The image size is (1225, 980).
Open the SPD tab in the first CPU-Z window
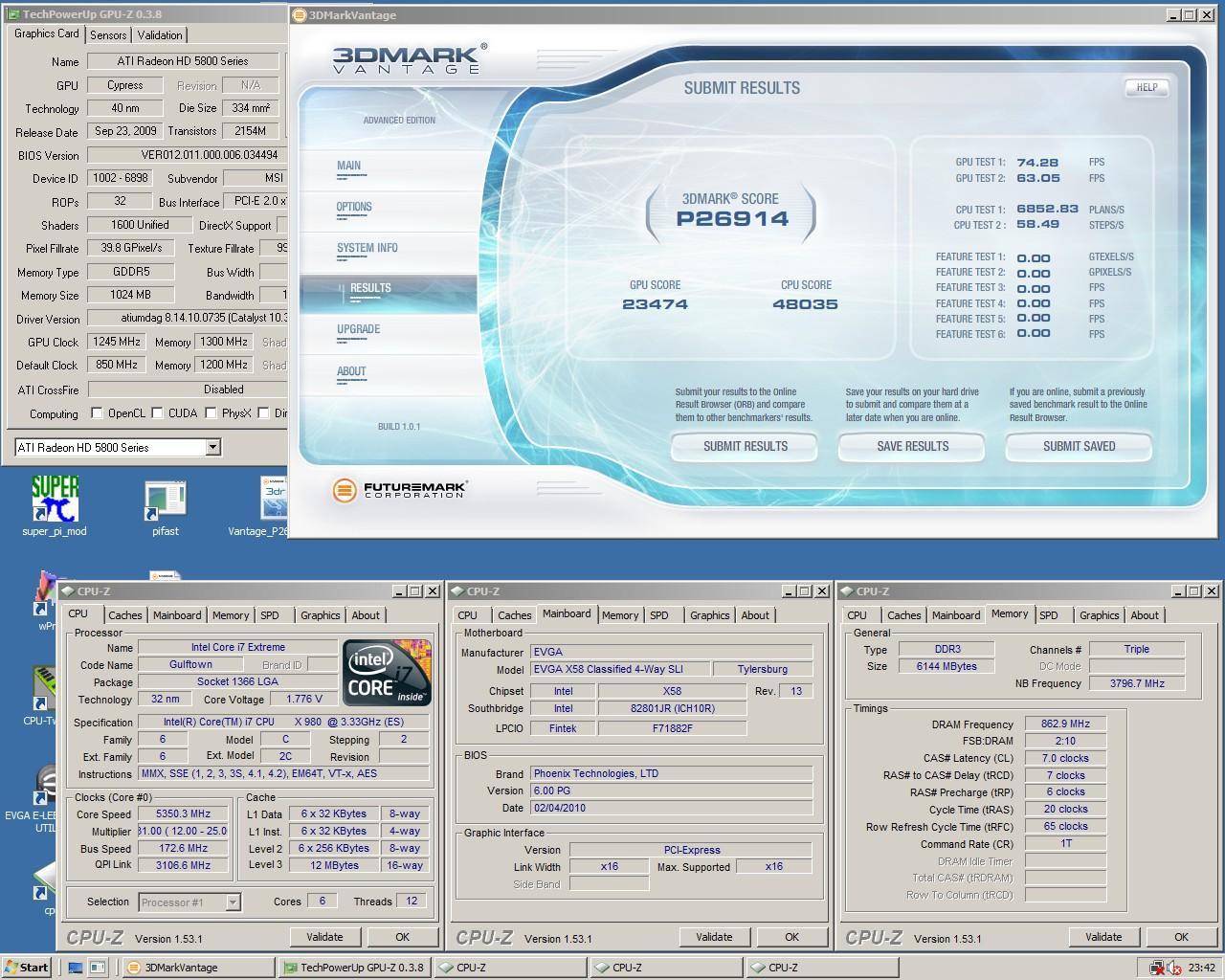tap(270, 615)
